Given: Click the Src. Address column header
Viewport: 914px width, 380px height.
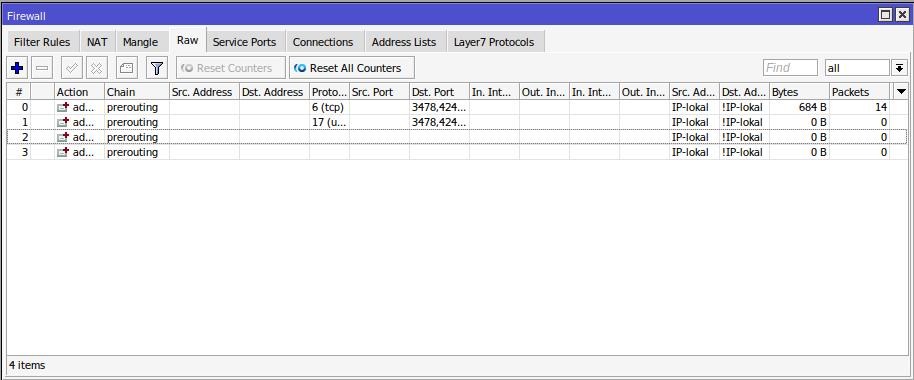Looking at the screenshot, I should pyautogui.click(x=204, y=92).
